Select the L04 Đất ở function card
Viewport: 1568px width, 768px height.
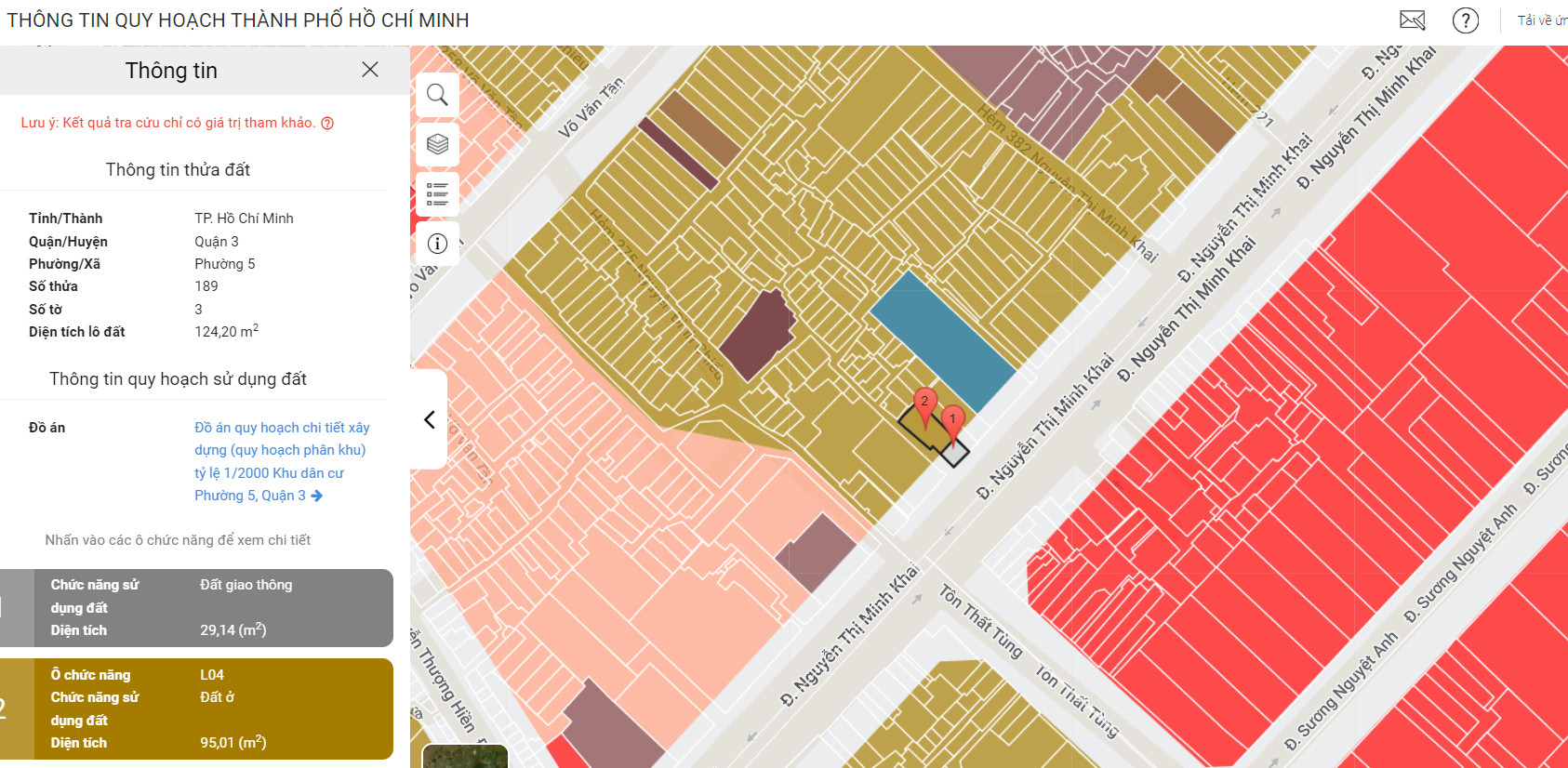[196, 708]
